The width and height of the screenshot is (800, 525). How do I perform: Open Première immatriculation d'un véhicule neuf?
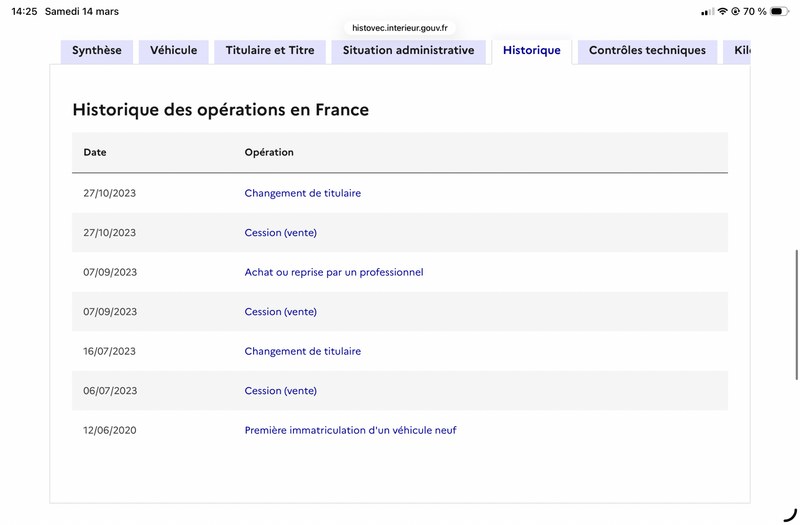(350, 431)
